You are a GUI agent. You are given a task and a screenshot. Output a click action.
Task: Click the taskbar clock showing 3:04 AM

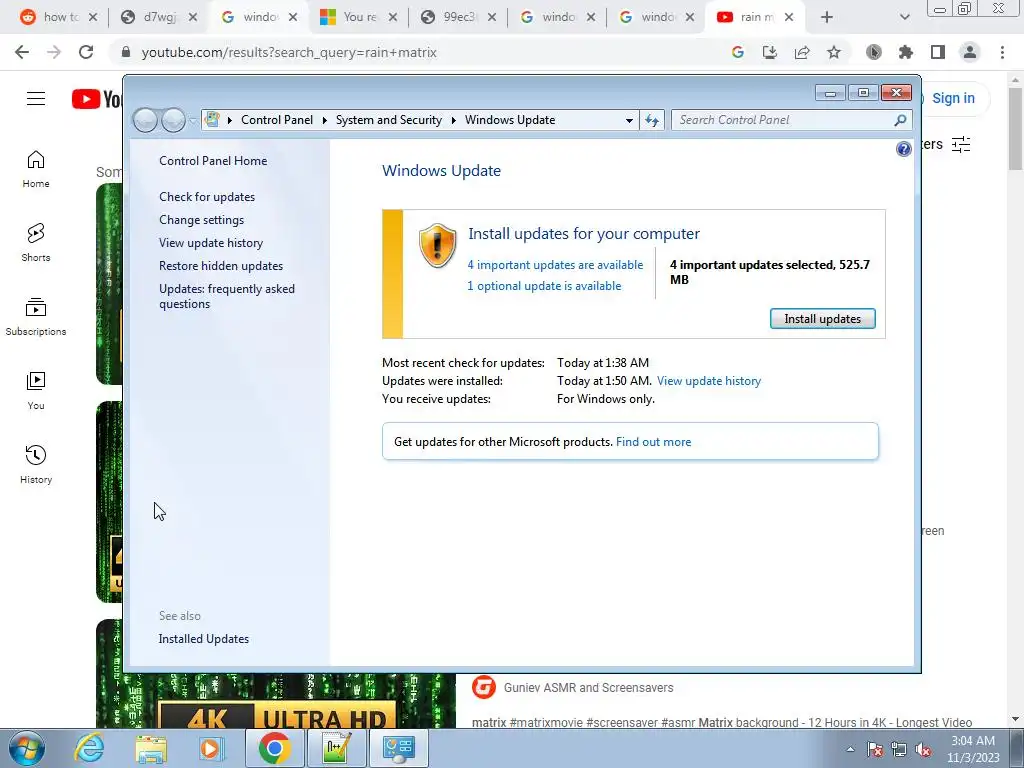973,749
